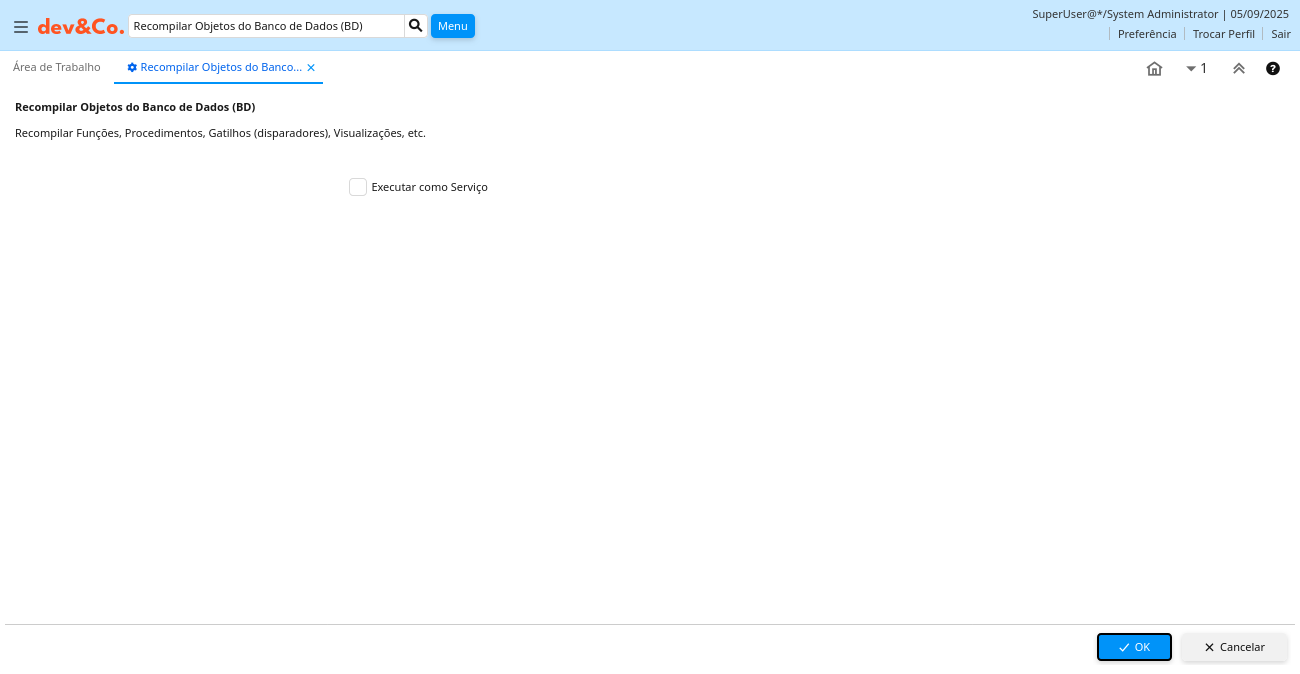Enable the Executar como Serviço checkbox
This screenshot has height=674, width=1300.
coord(358,187)
